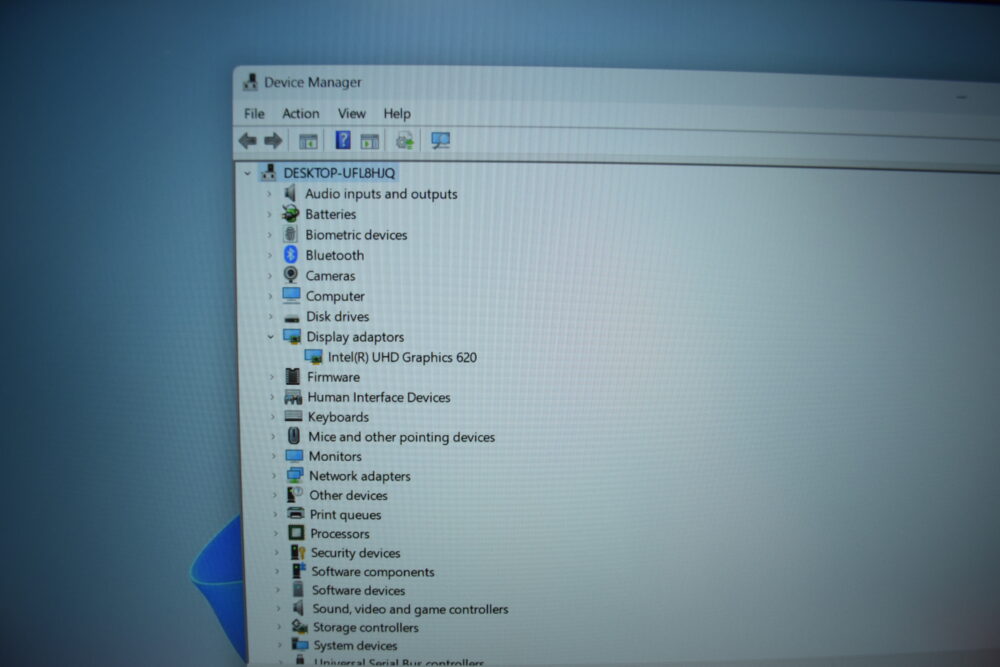Expand the Cameras category

[270, 275]
